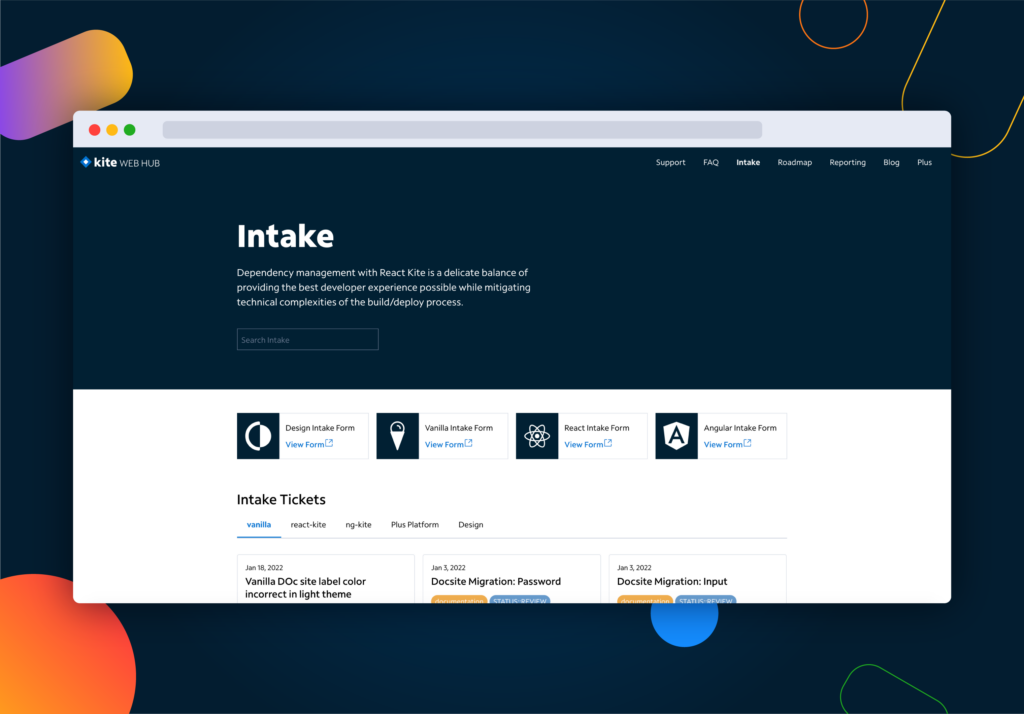Focus the Search Intake field
1024x714 pixels.
pos(308,340)
